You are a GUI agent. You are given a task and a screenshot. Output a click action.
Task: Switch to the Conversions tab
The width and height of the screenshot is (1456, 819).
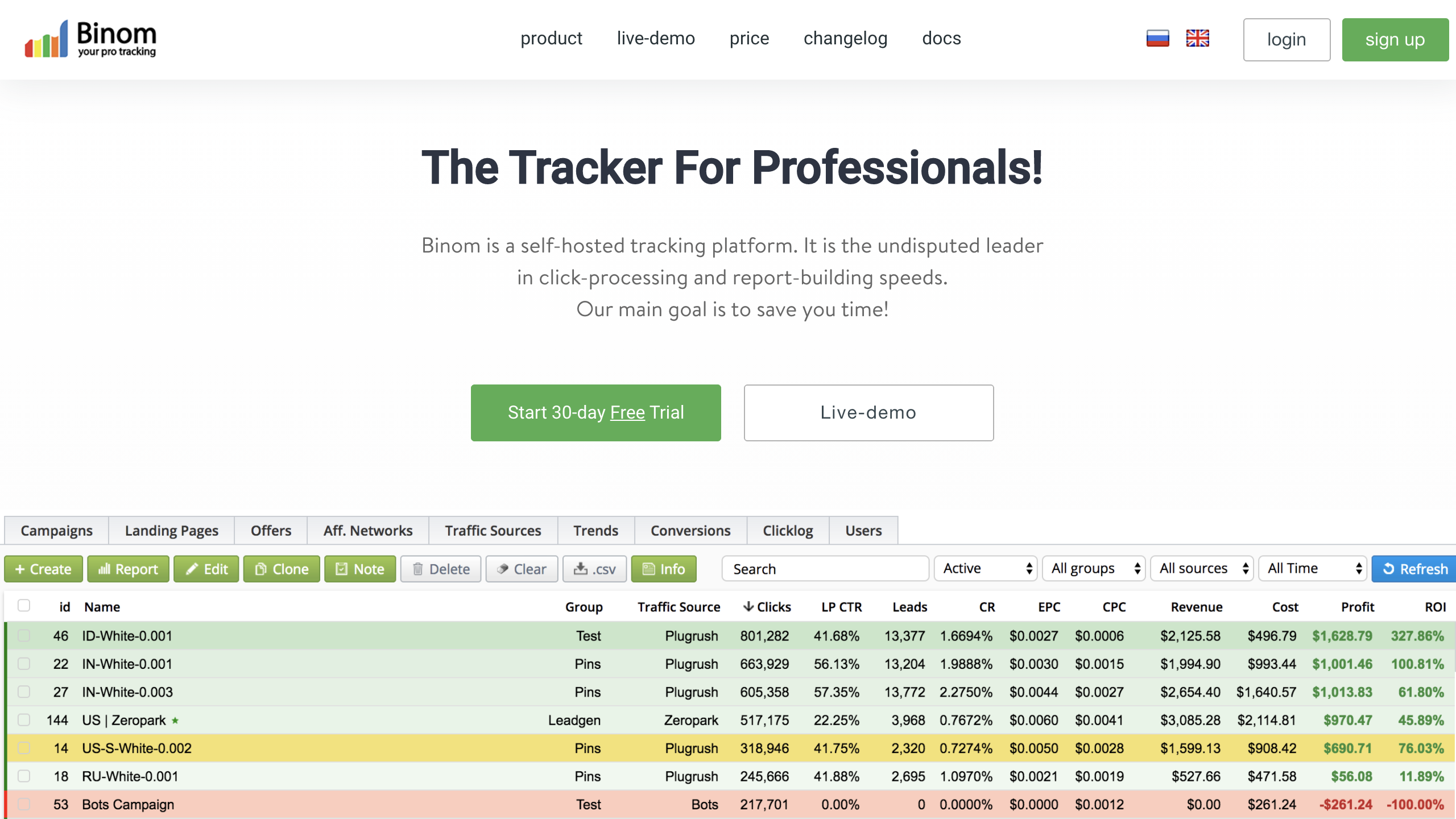(x=690, y=531)
